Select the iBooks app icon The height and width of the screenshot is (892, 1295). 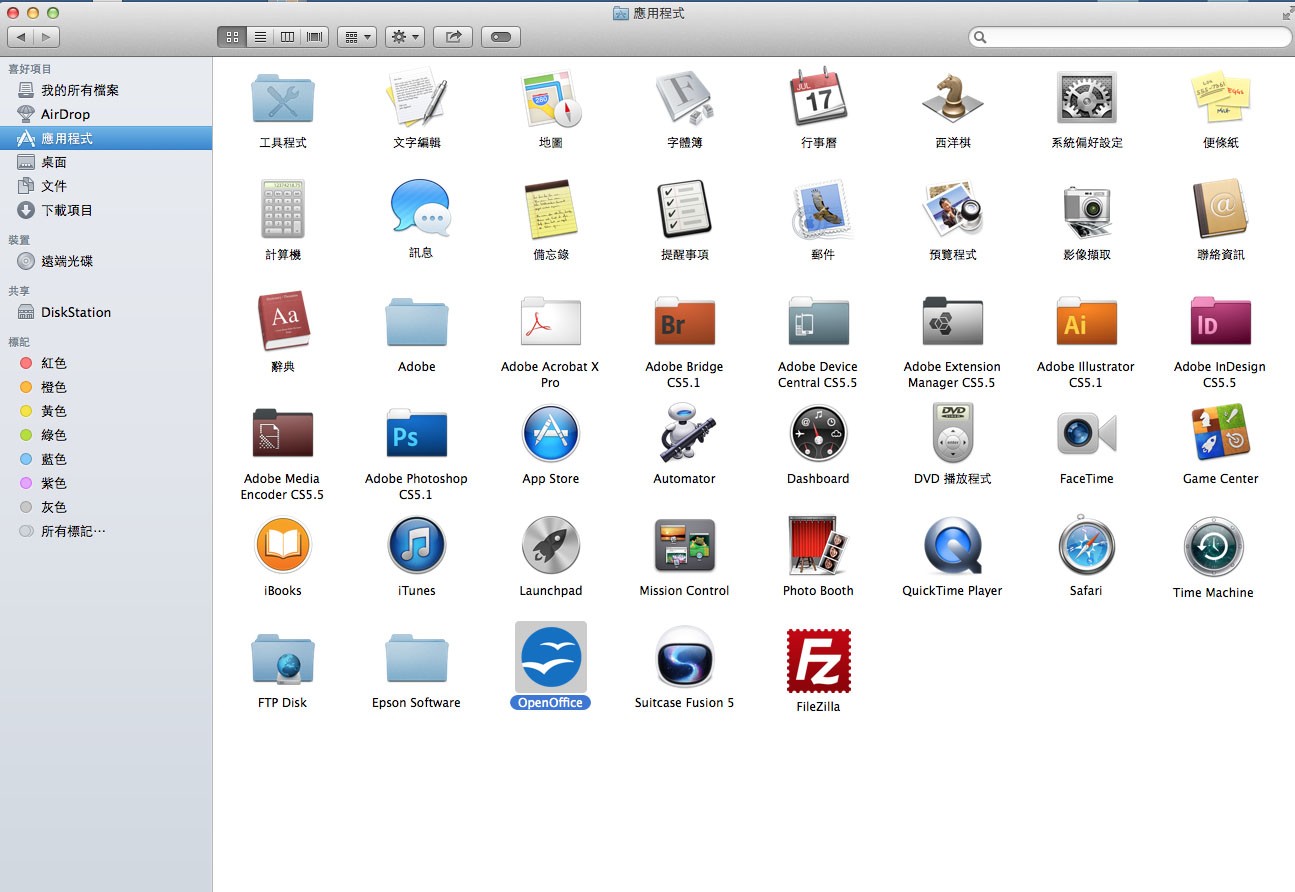point(283,546)
